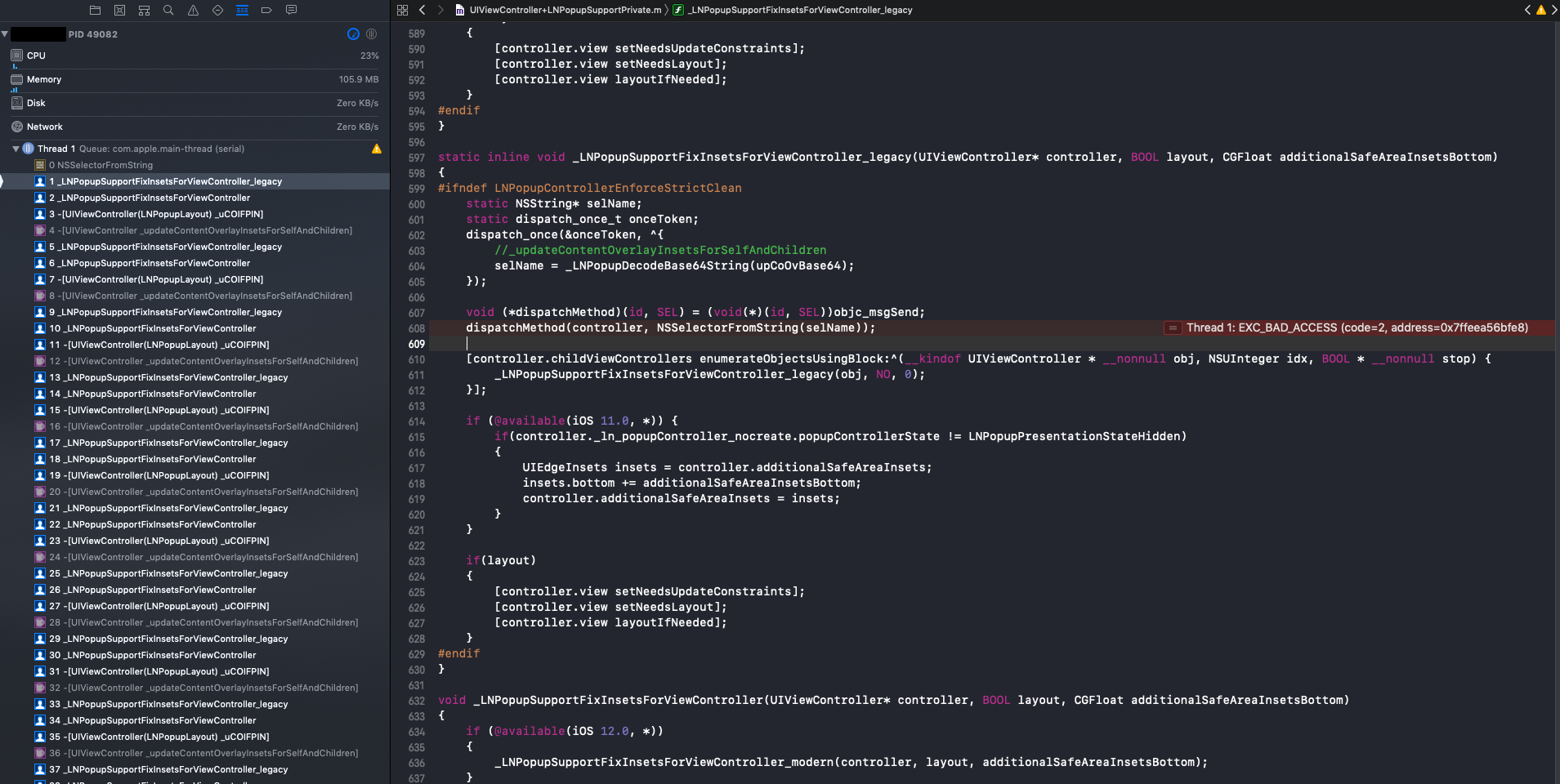Click the EXC_BAD_ACCESS error annotation
Viewport: 1560px width, 784px height.
coord(1357,327)
